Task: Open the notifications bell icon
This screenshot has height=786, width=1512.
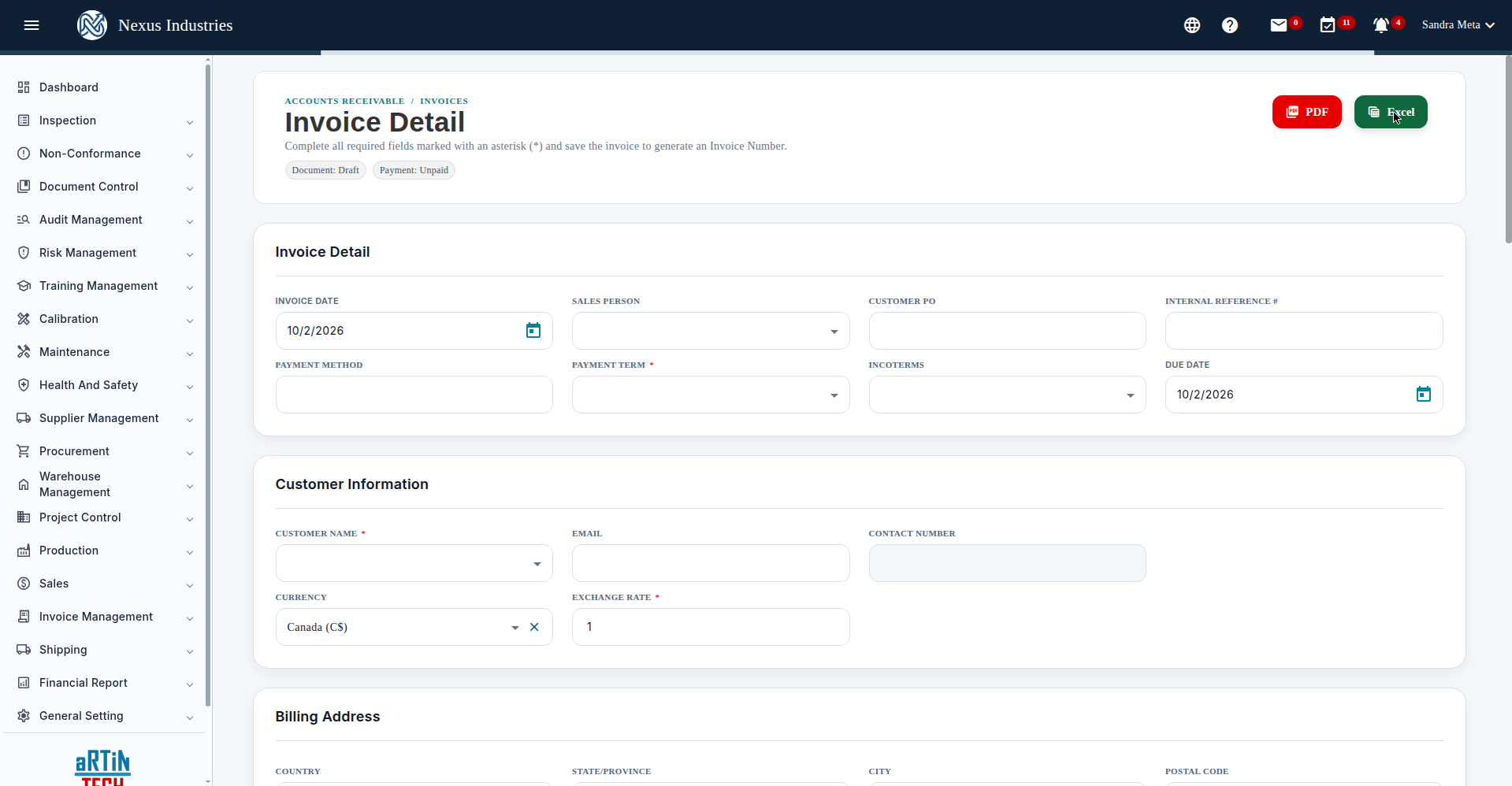Action: [1381, 25]
